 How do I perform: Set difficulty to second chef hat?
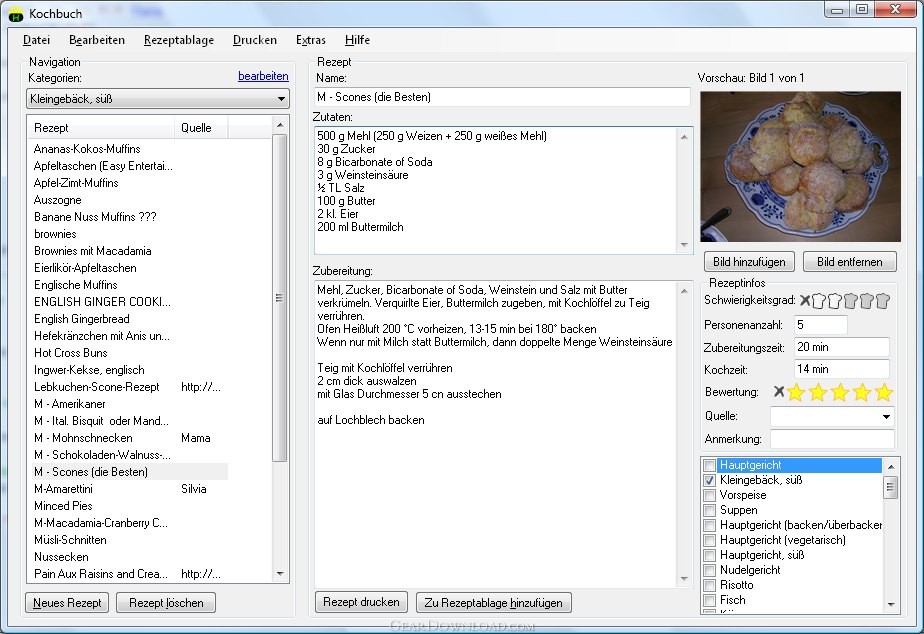tap(834, 301)
